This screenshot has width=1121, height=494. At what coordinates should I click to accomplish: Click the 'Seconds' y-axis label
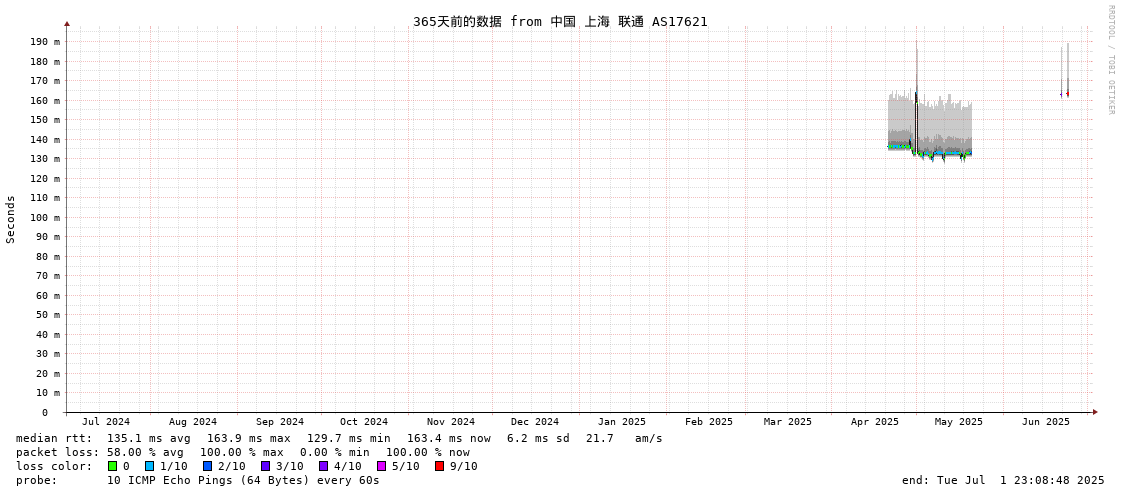coord(11,219)
